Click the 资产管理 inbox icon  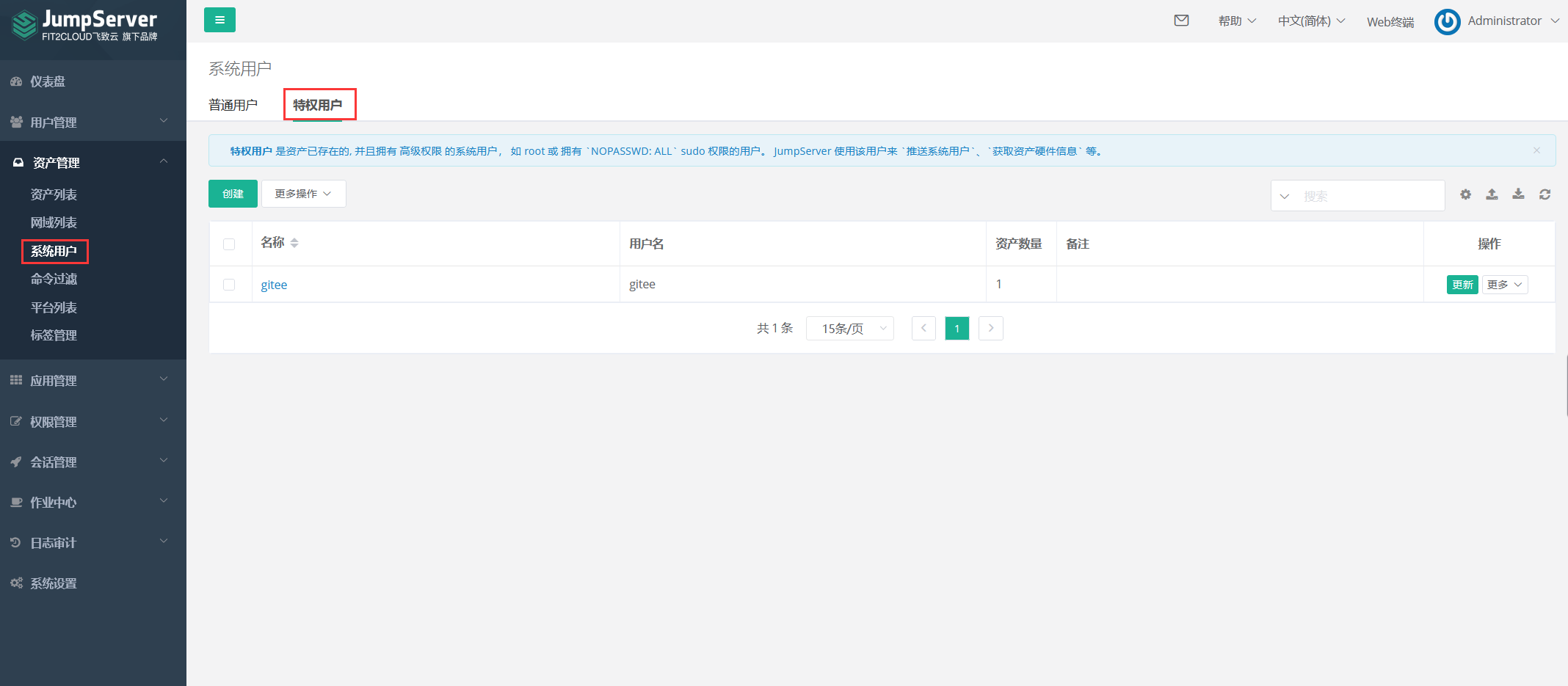tap(18, 162)
